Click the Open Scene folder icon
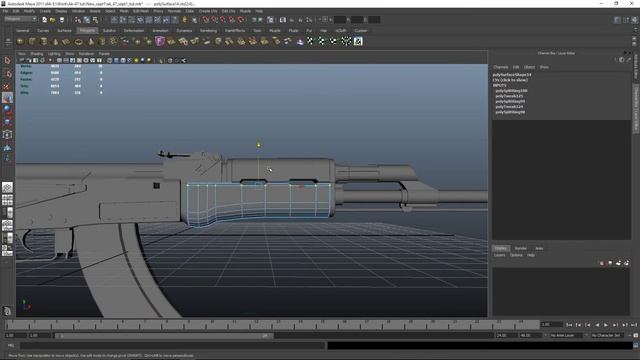Image resolution: width=640 pixels, height=360 pixels. [53, 20]
